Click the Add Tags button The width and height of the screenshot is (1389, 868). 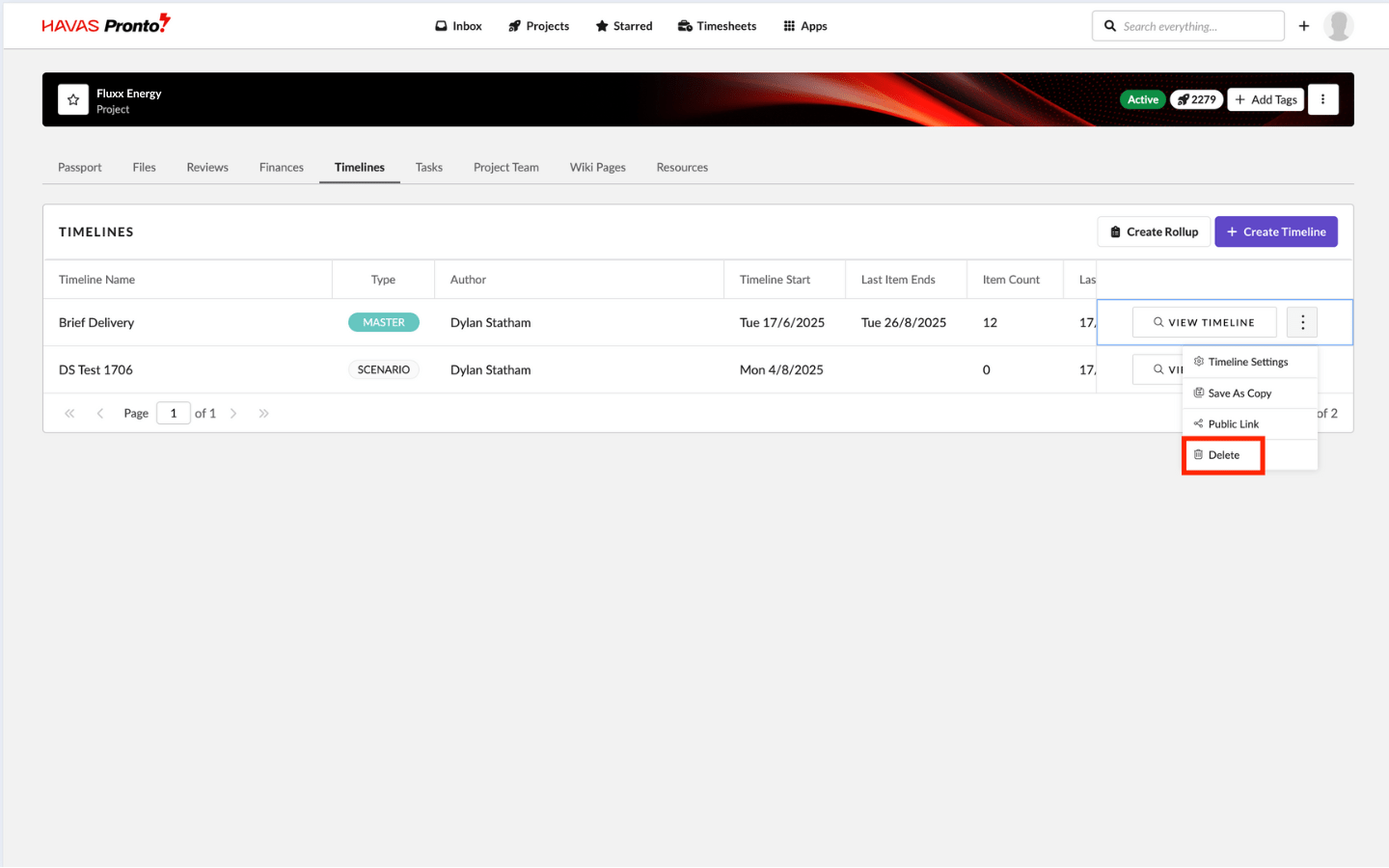click(x=1266, y=99)
